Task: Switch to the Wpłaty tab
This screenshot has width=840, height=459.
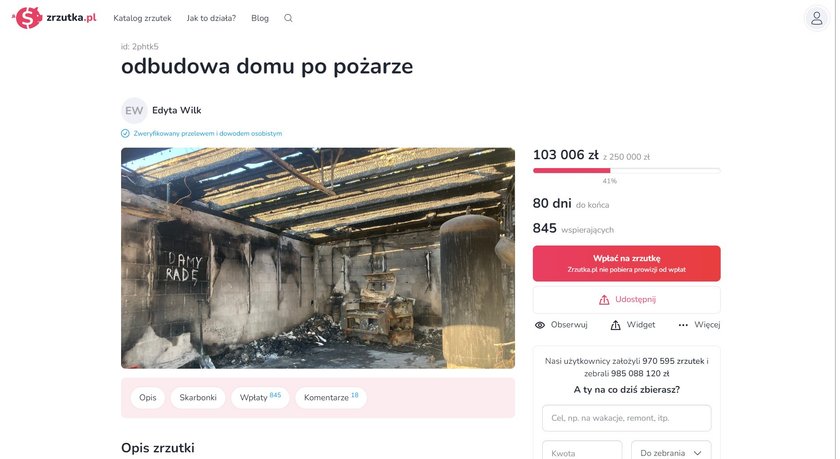Action: pyautogui.click(x=260, y=397)
